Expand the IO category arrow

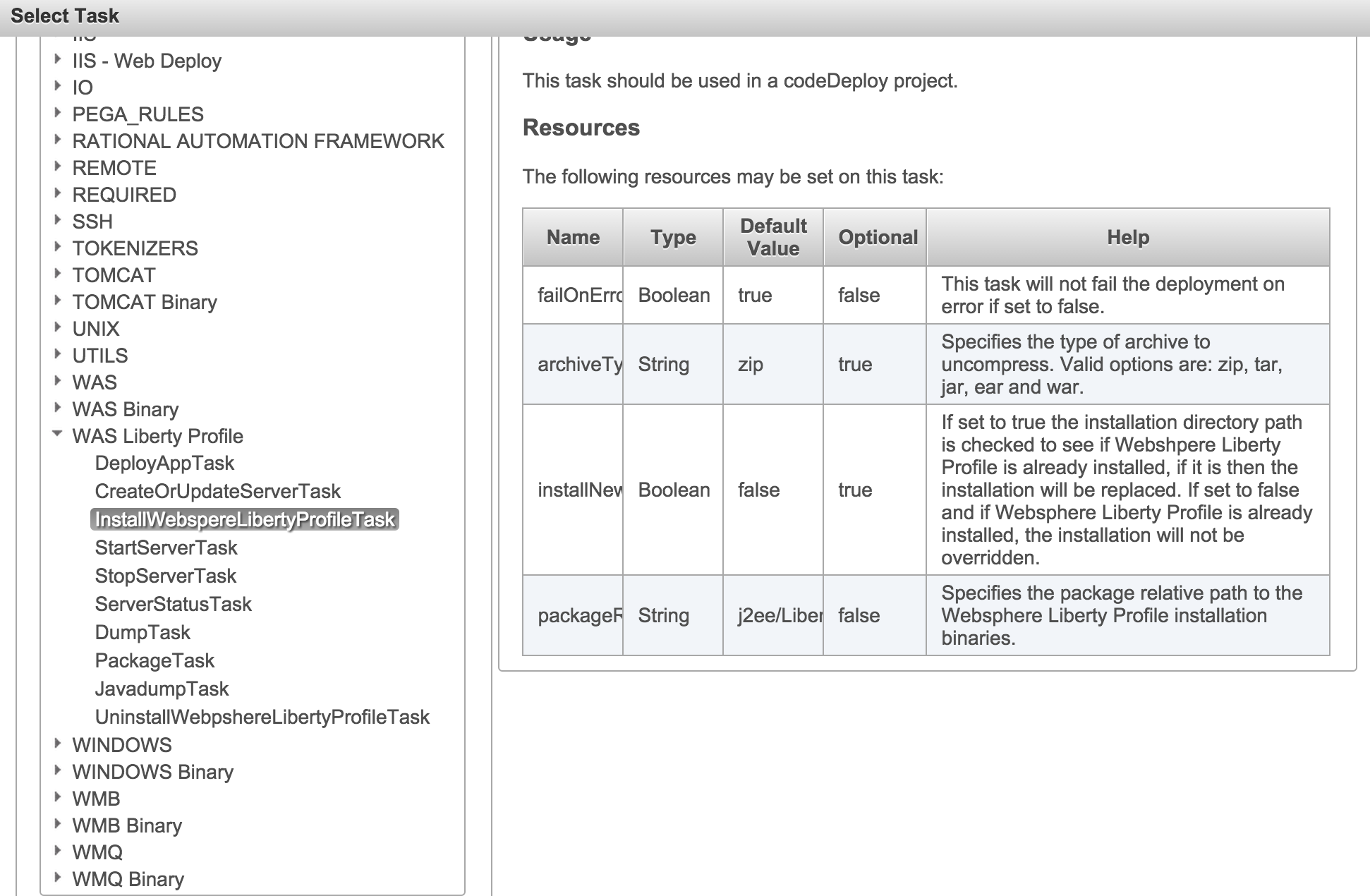(58, 87)
